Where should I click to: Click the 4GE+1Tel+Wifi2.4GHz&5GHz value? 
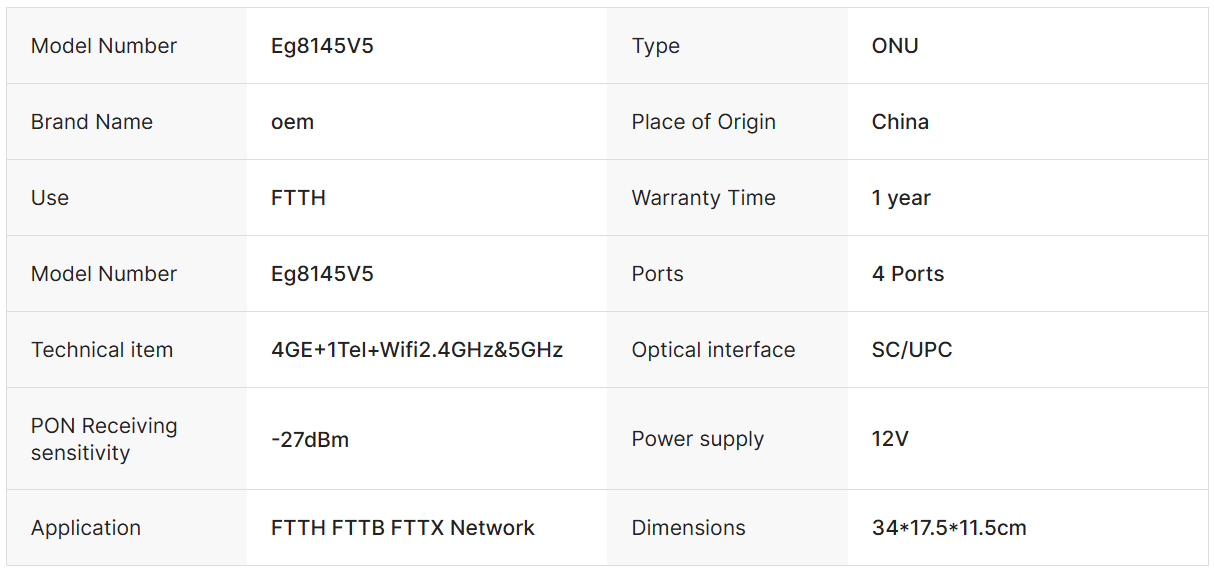tap(417, 350)
